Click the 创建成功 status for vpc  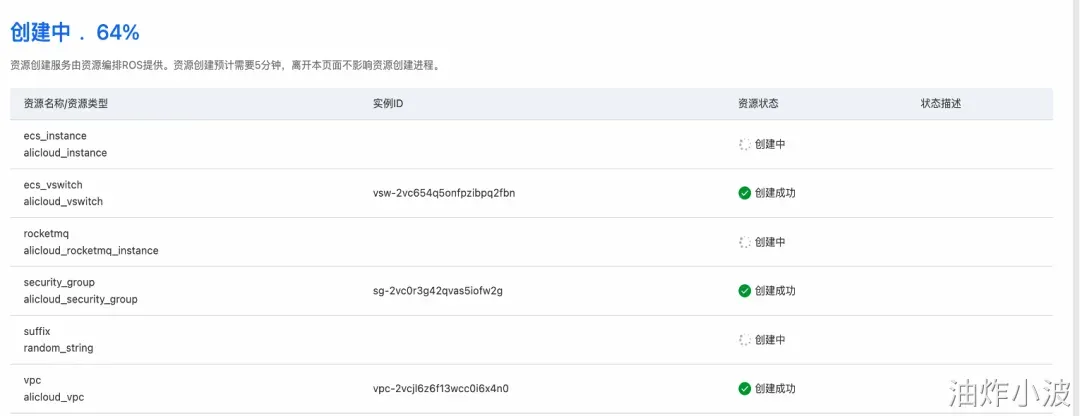775,388
